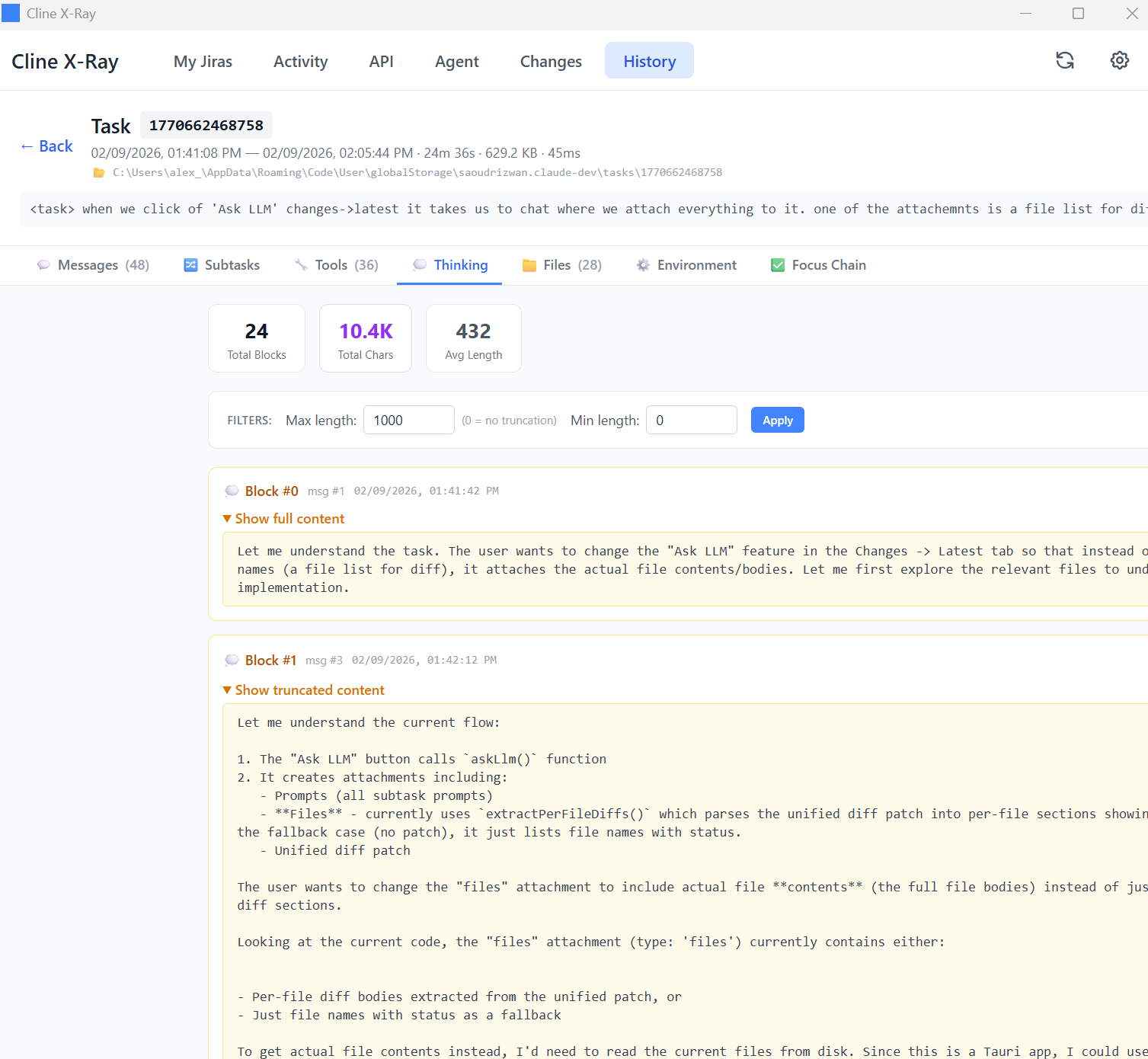This screenshot has width=1148, height=1059.
Task: Click the task folder path link
Action: [417, 173]
